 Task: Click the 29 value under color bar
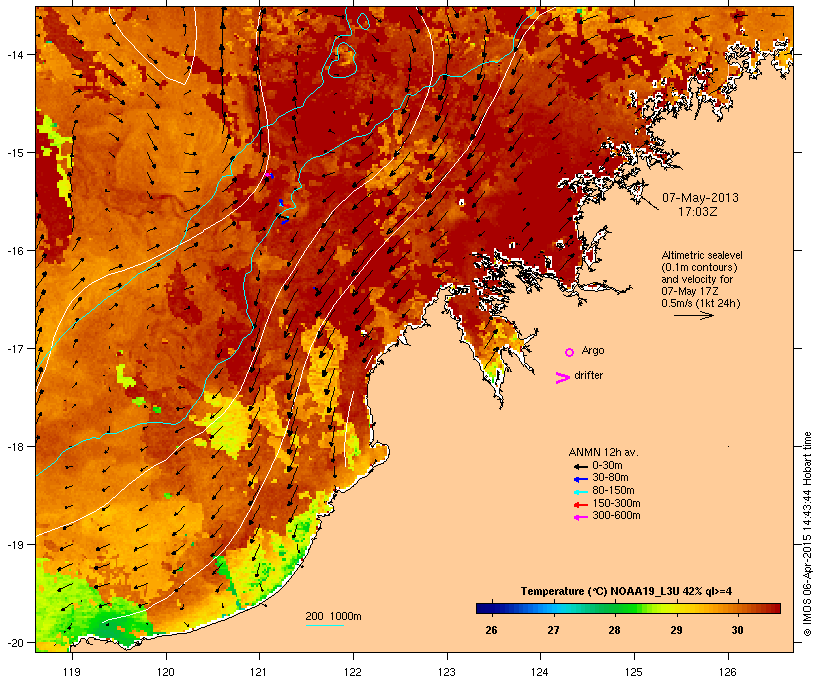(x=676, y=630)
